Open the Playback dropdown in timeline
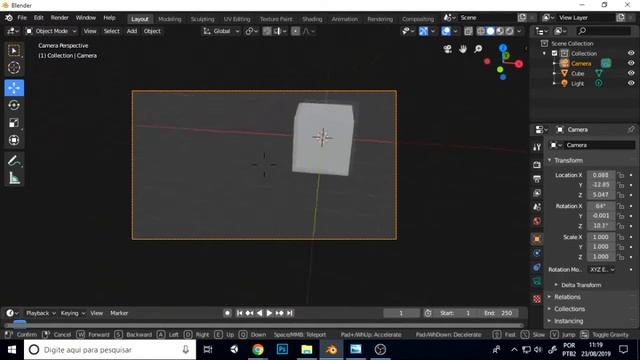Image resolution: width=640 pixels, height=360 pixels. [41, 313]
